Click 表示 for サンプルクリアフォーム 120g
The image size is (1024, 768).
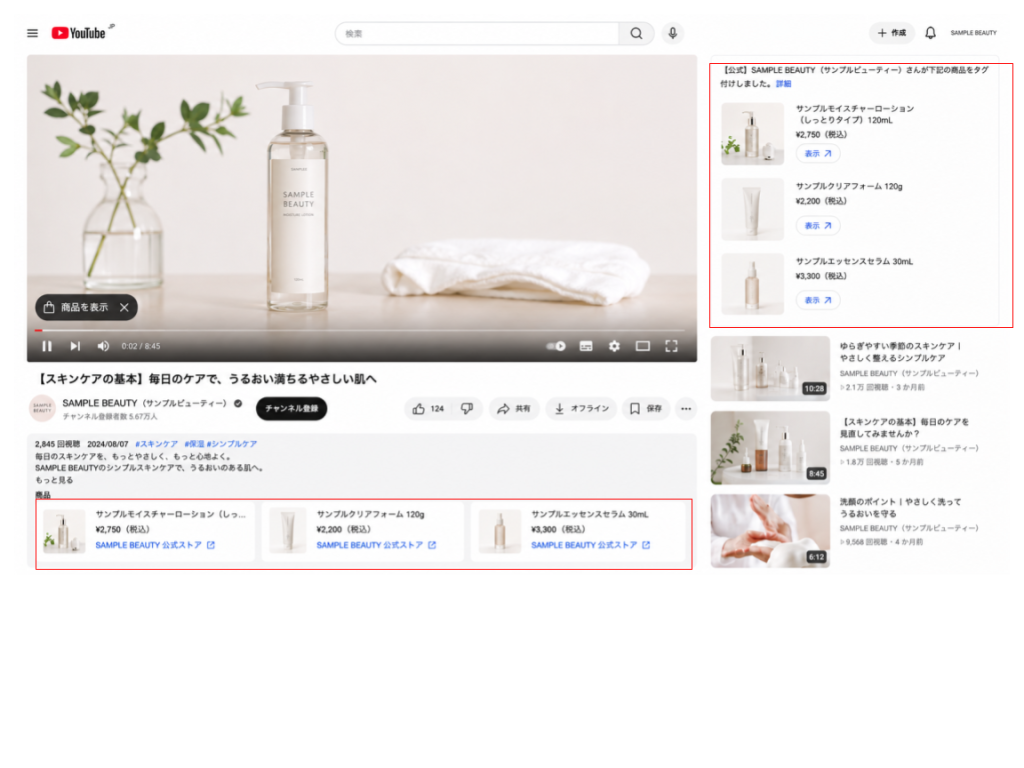coord(818,226)
